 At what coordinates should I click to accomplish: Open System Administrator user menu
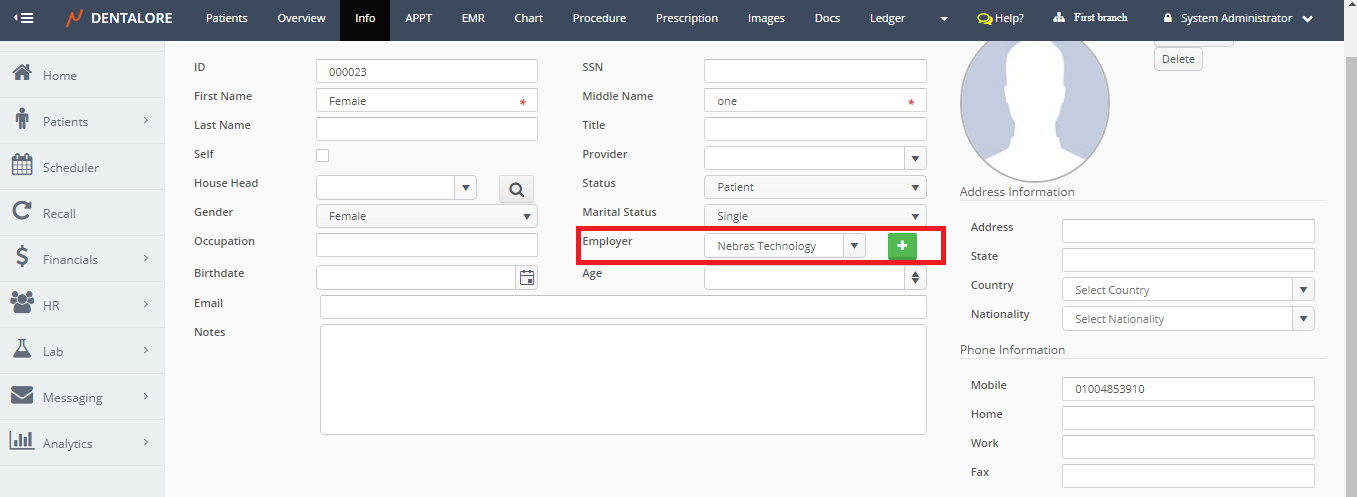1238,18
